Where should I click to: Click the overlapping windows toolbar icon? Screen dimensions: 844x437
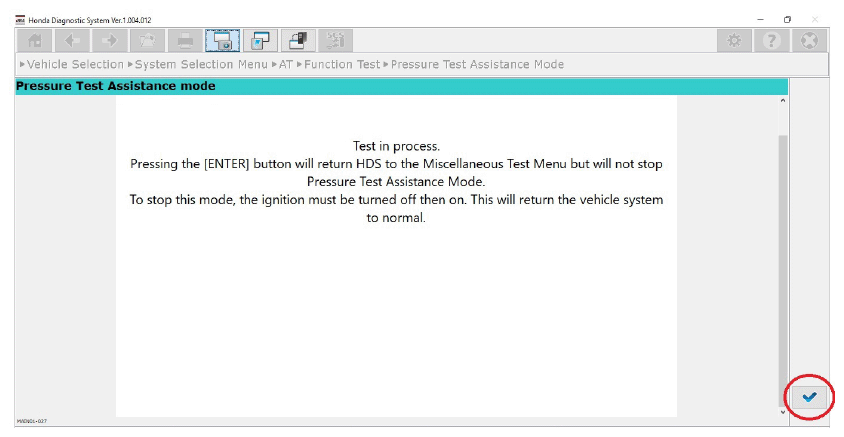[x=260, y=40]
